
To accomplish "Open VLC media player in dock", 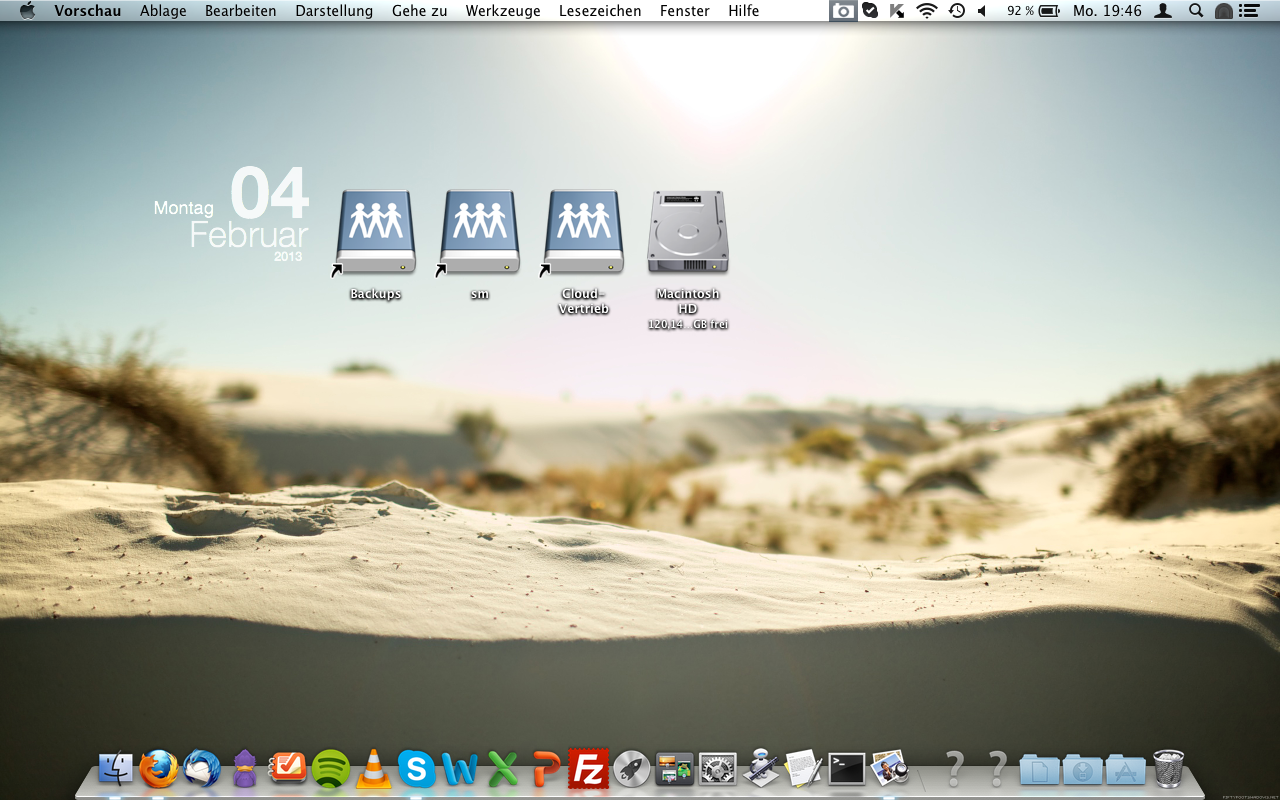I will [x=374, y=769].
